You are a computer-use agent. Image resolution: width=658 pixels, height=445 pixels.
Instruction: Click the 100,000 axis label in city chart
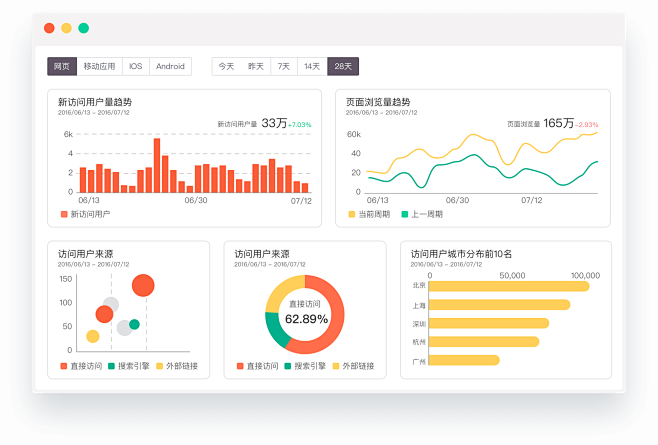(585, 275)
